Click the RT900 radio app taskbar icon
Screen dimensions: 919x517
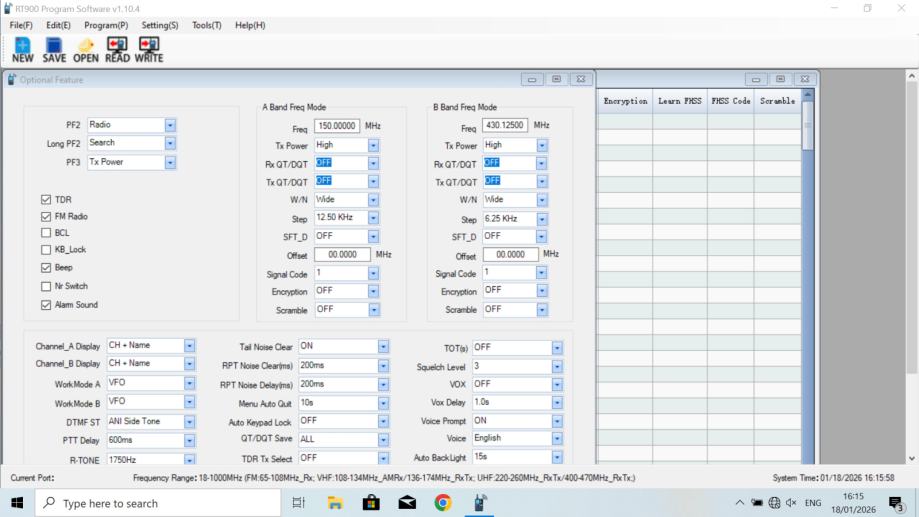point(479,503)
